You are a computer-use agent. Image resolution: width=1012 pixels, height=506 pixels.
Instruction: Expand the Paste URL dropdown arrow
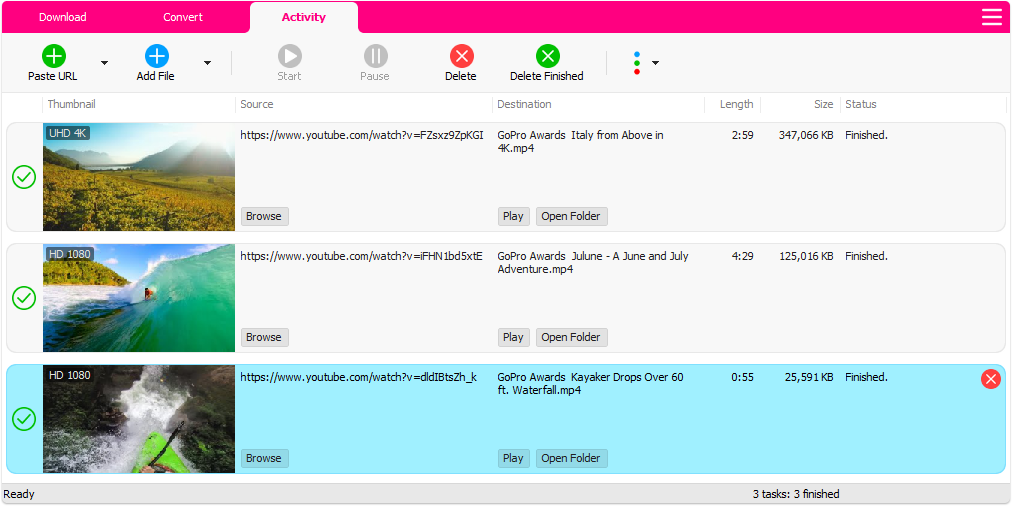pos(104,63)
